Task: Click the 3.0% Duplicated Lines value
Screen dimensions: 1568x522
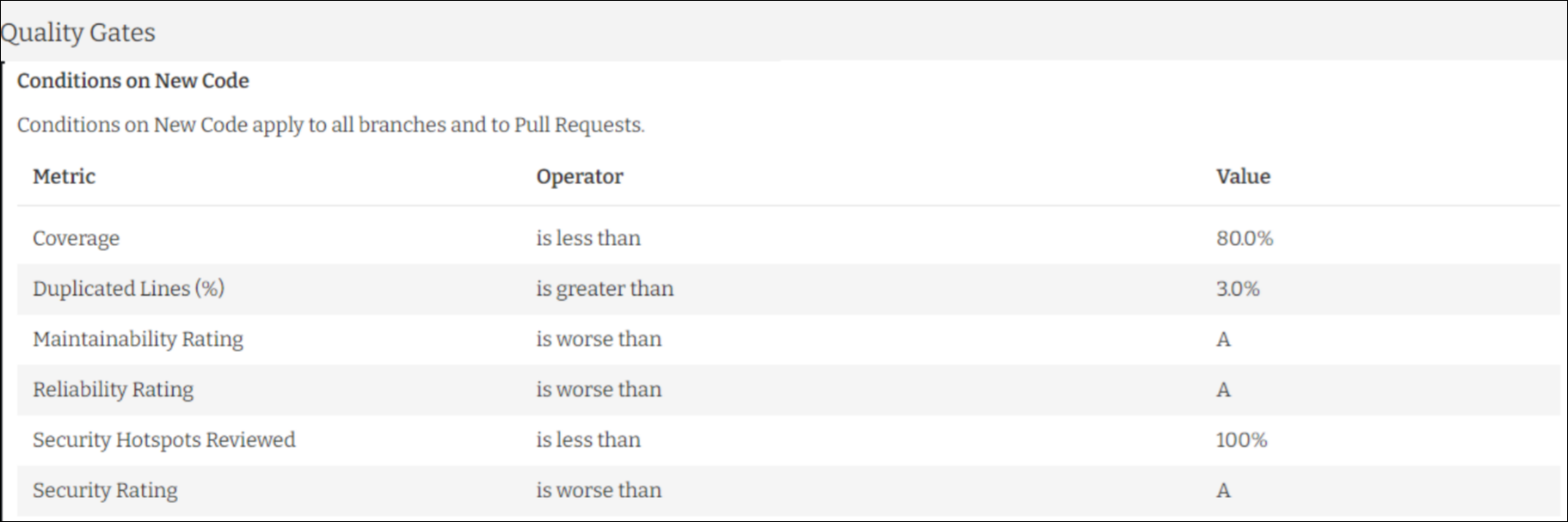Action: 1237,288
